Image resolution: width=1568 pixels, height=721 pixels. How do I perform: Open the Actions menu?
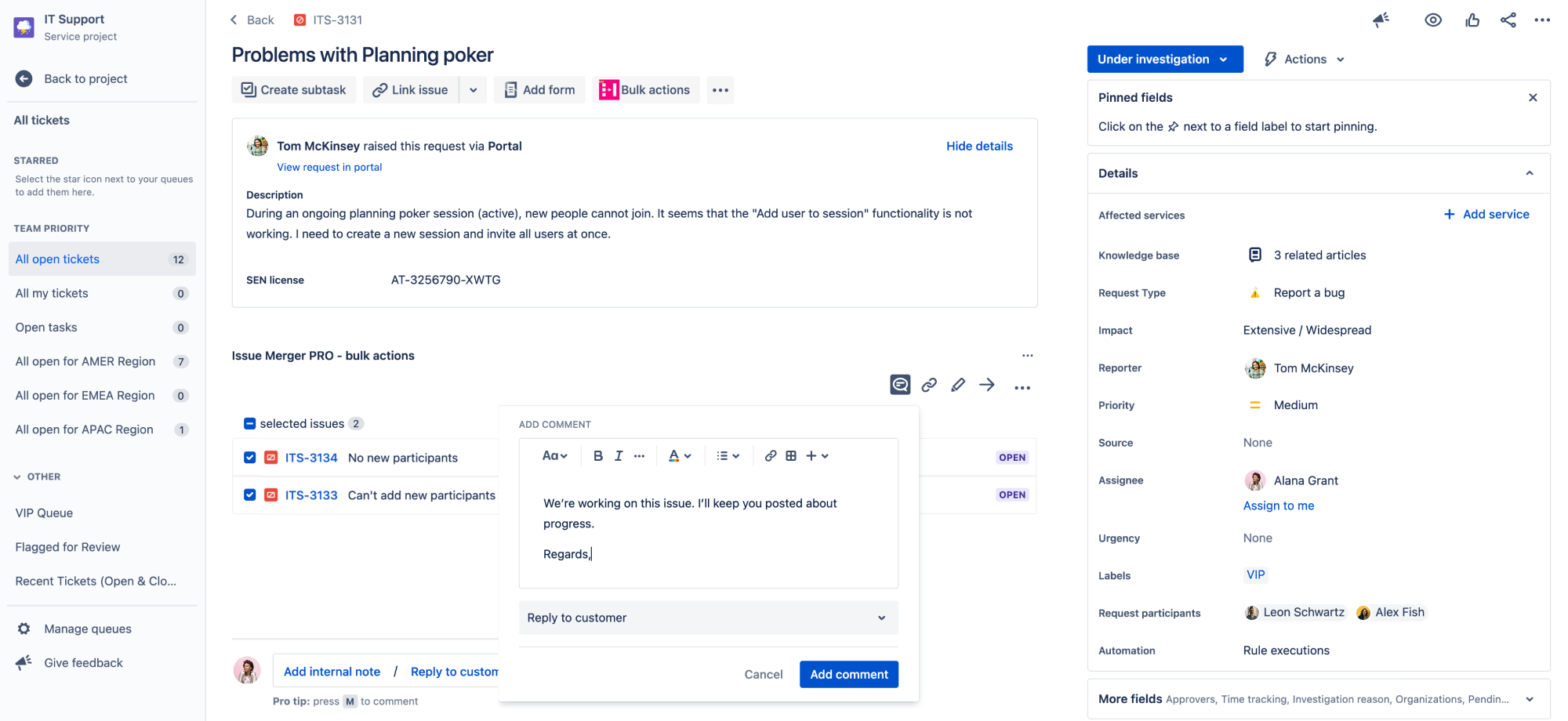click(x=1303, y=59)
